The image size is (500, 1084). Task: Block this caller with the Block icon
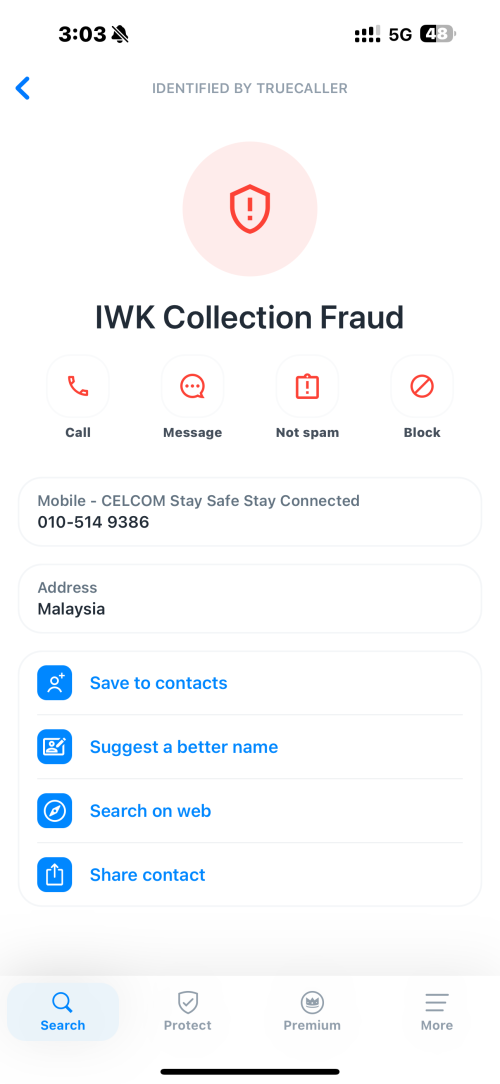422,386
